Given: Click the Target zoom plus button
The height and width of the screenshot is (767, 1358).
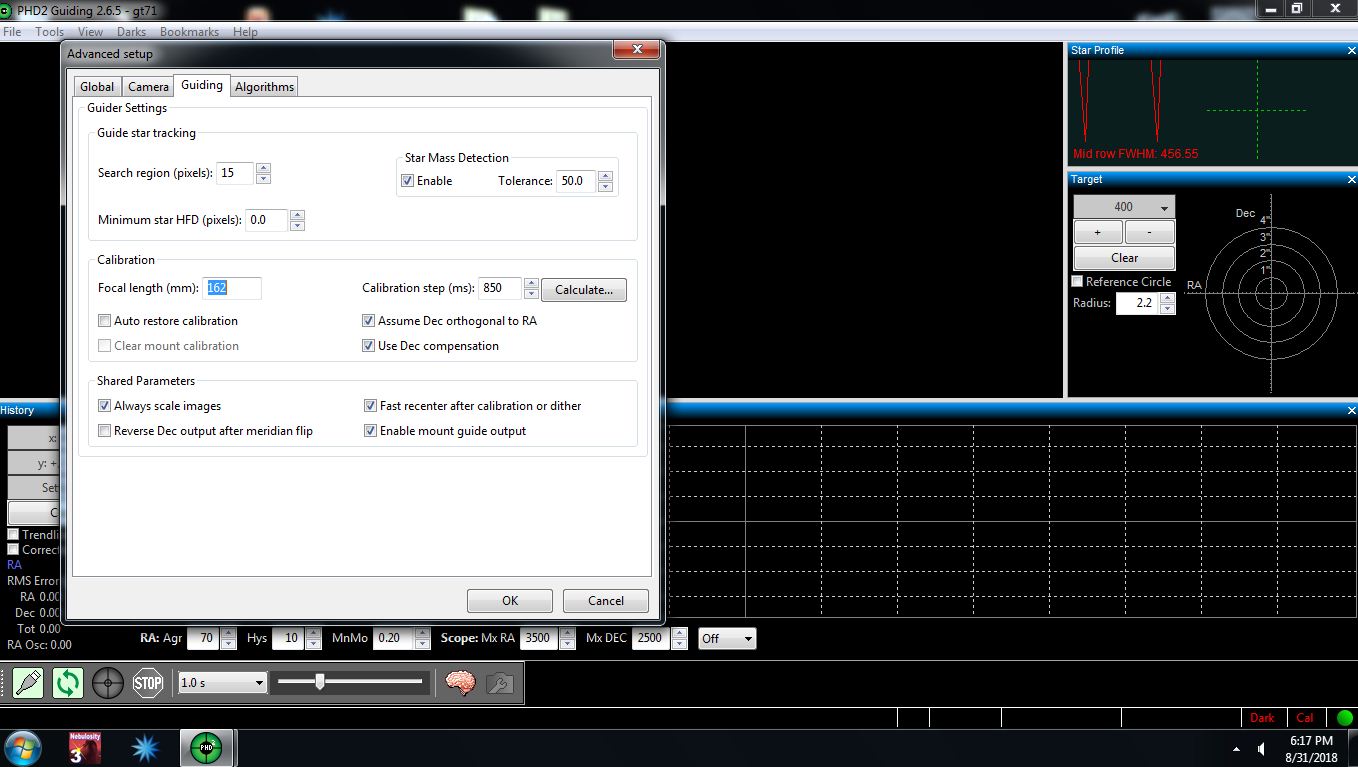Looking at the screenshot, I should coord(1098,232).
